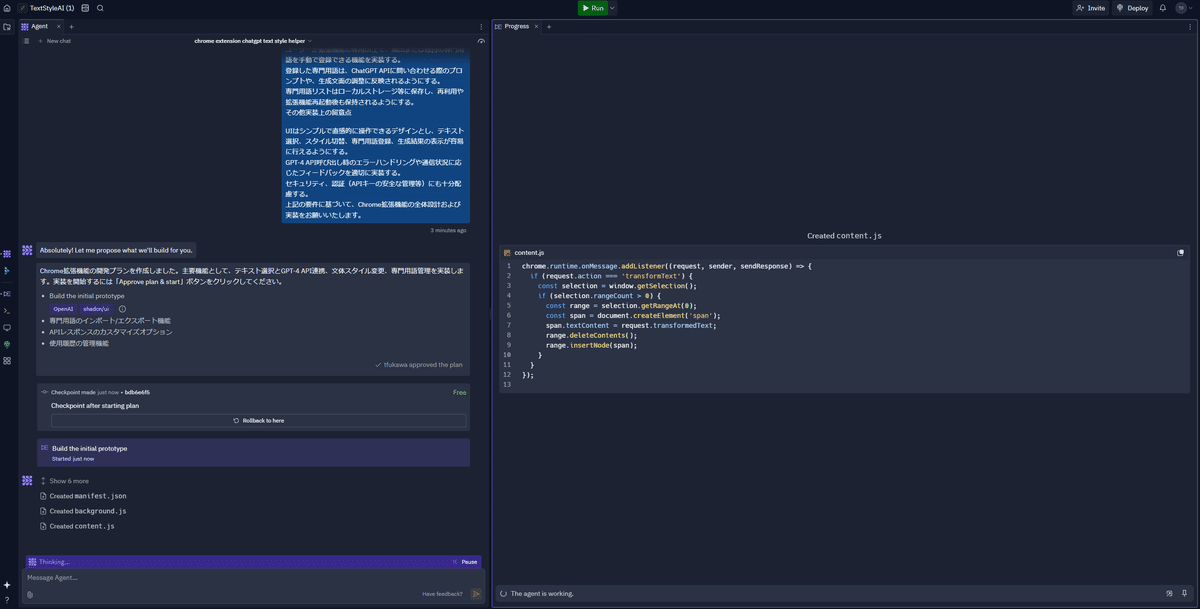Click the info icon next to shadcn/ui
The width and height of the screenshot is (1200, 609).
point(122,309)
